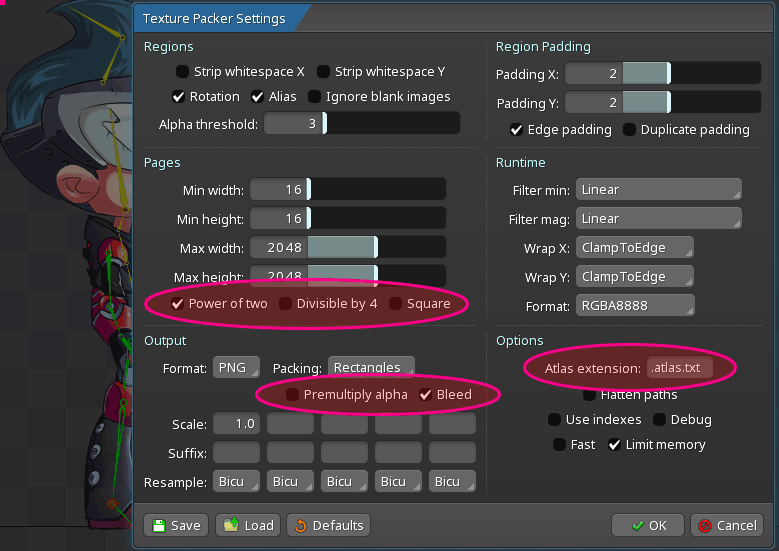The image size is (779, 551).
Task: Click the second Scale input field
Action: pos(291,424)
